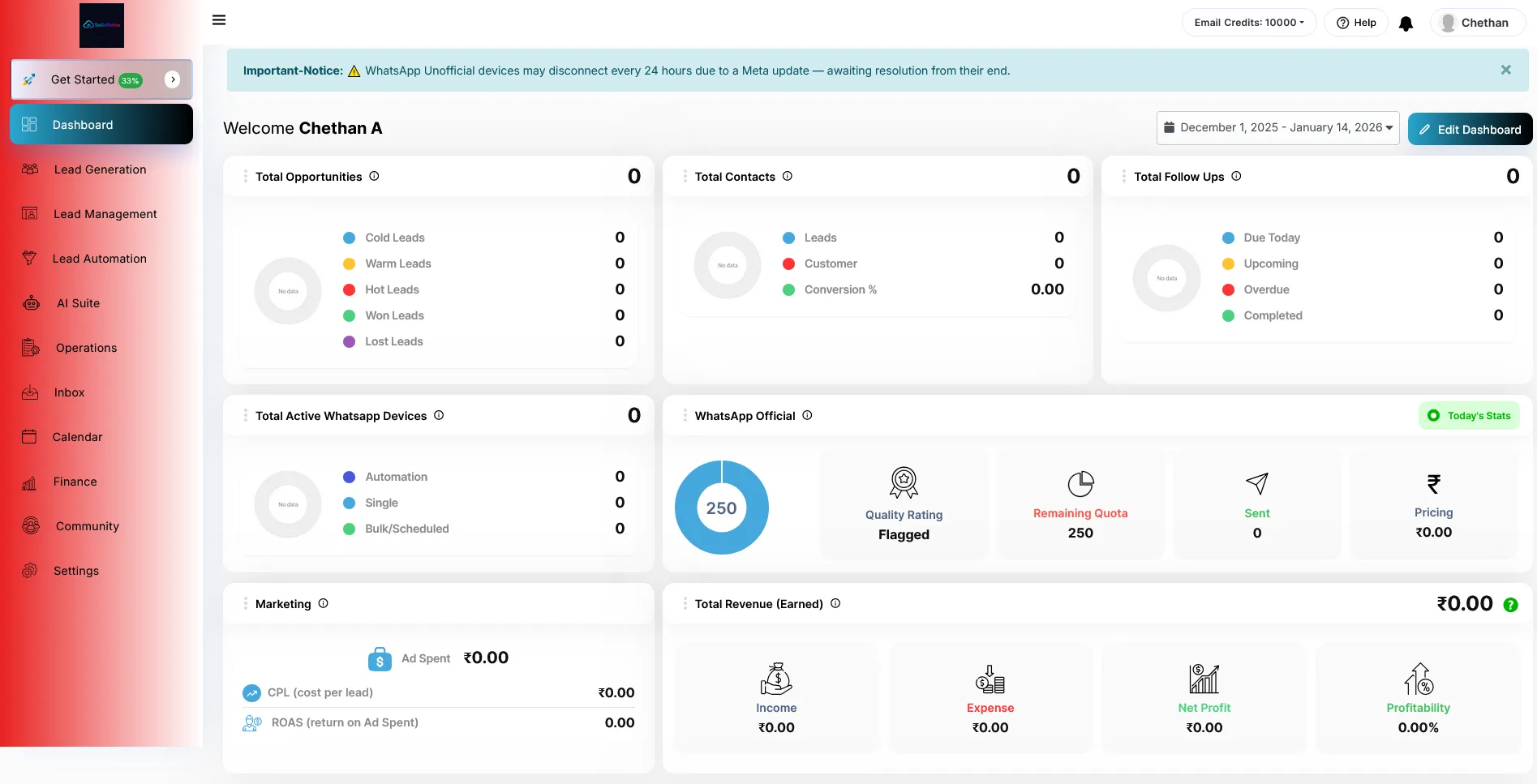
Task: Dismiss the Important-Notice banner
Action: coord(1505,71)
